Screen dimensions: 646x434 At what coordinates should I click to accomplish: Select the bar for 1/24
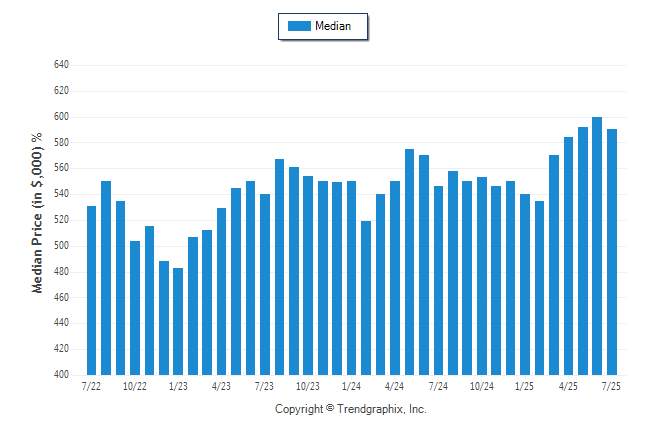pyautogui.click(x=351, y=278)
